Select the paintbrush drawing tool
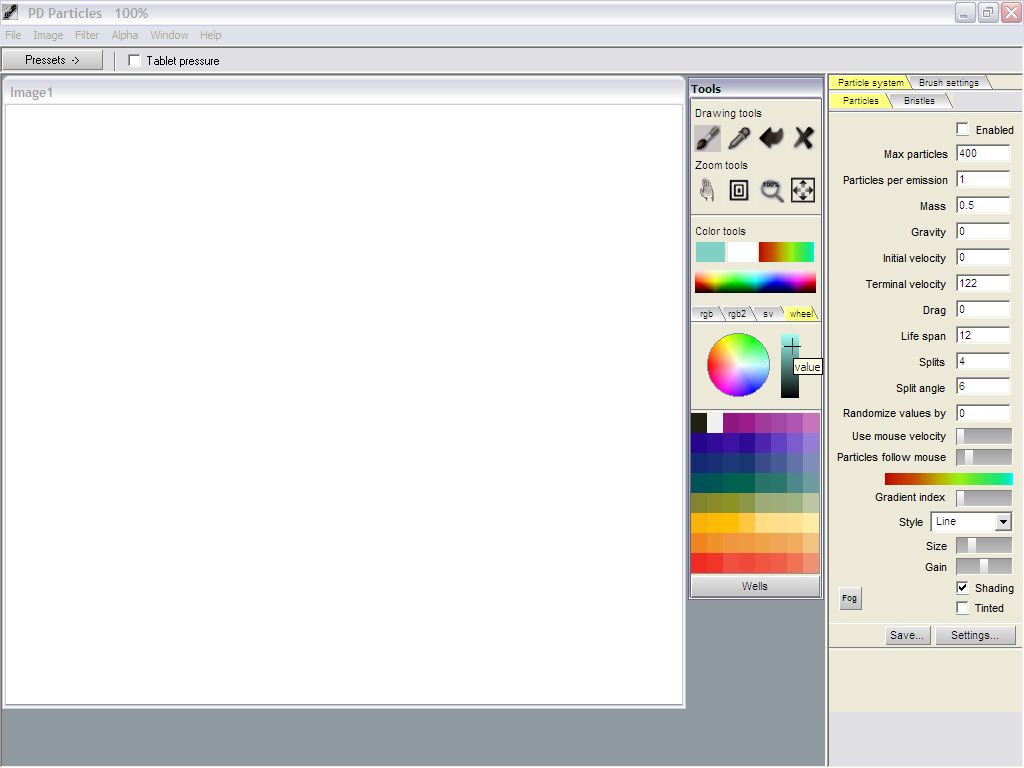 pos(708,138)
